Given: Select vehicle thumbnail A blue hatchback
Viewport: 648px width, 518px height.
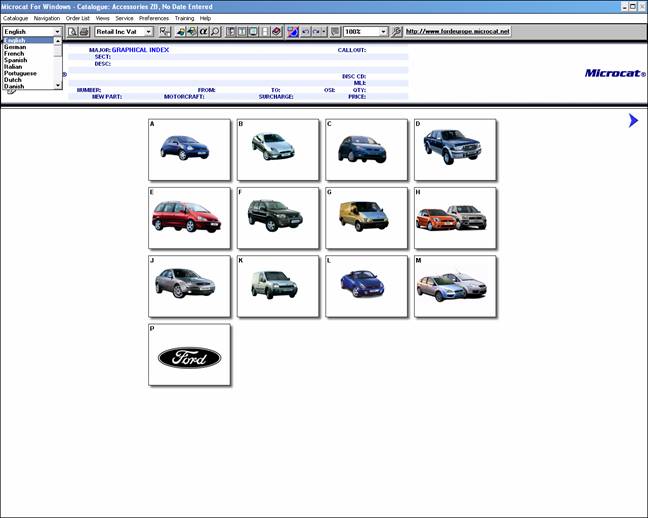Looking at the screenshot, I should pyautogui.click(x=189, y=150).
